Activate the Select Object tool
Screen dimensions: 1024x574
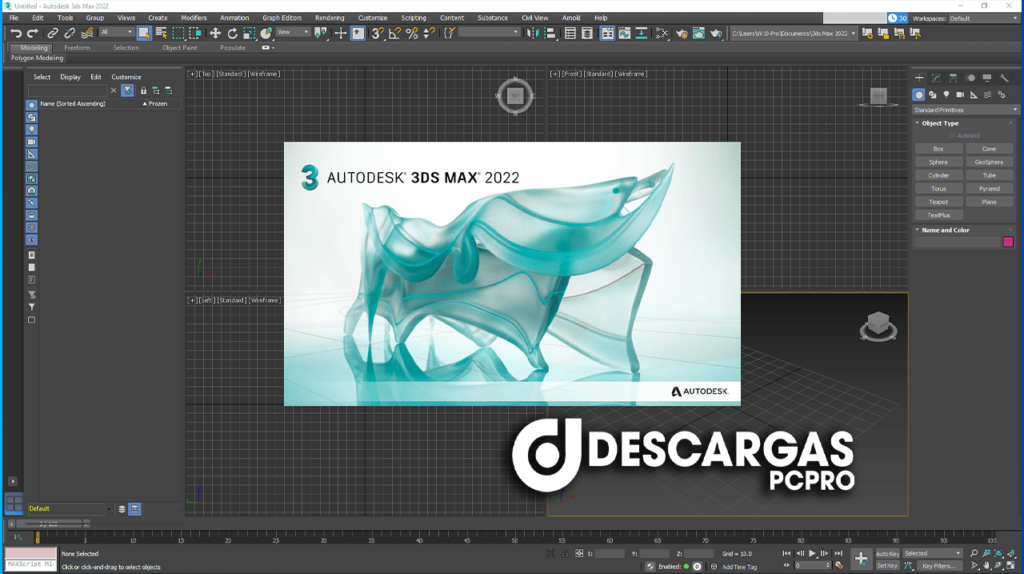[x=144, y=33]
